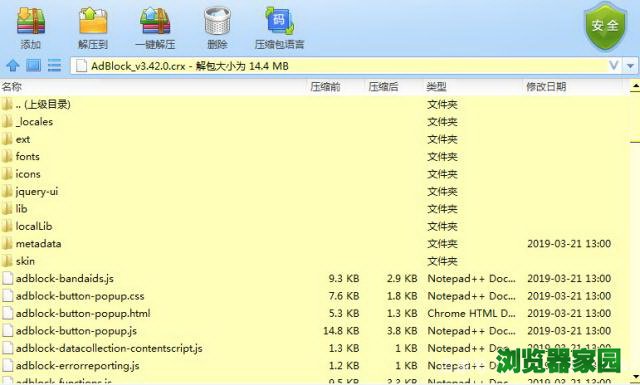Open archive language (压缩包语言) tool
640x385 pixels.
click(x=280, y=21)
